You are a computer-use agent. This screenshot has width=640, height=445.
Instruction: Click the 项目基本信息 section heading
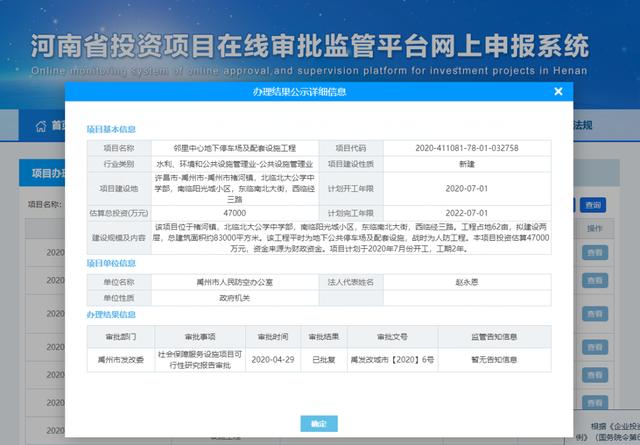point(111,129)
